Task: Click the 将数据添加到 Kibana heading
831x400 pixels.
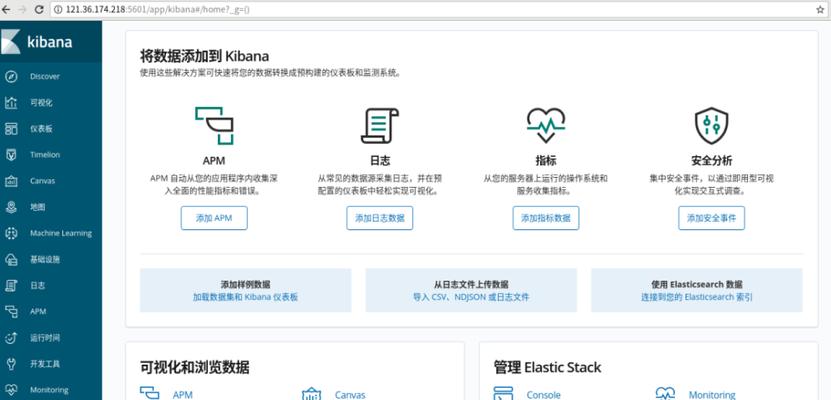Action: [204, 56]
